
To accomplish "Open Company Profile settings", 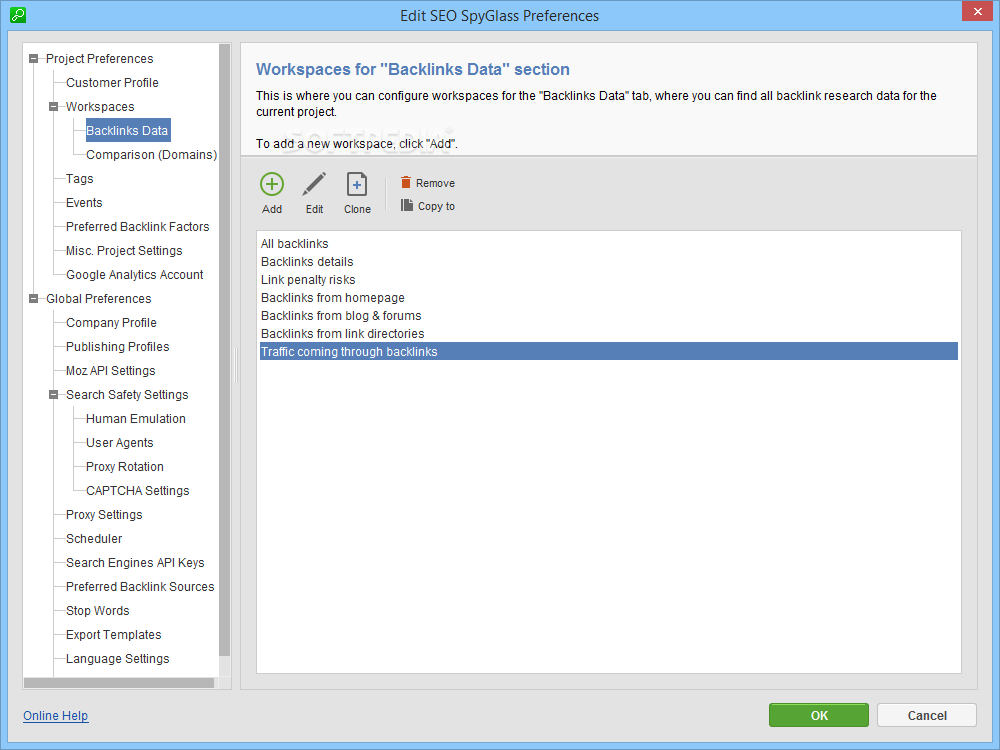I will tap(111, 323).
